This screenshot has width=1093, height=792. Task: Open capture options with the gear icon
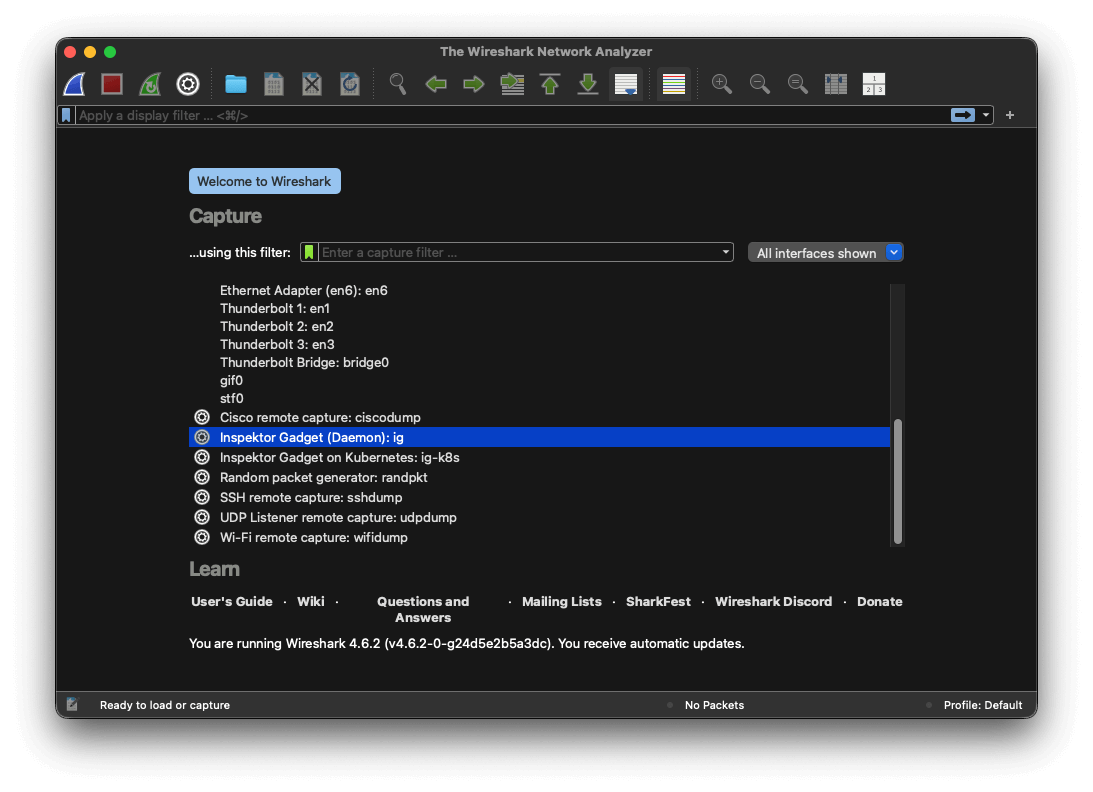[187, 84]
